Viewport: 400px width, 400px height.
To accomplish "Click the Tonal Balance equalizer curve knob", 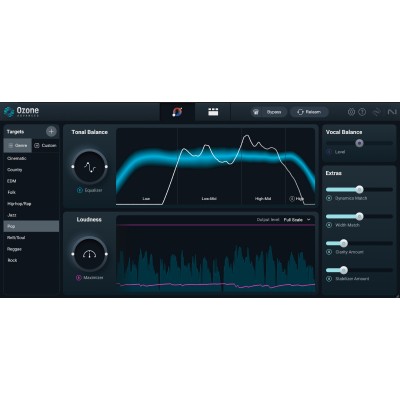I will 89,167.
